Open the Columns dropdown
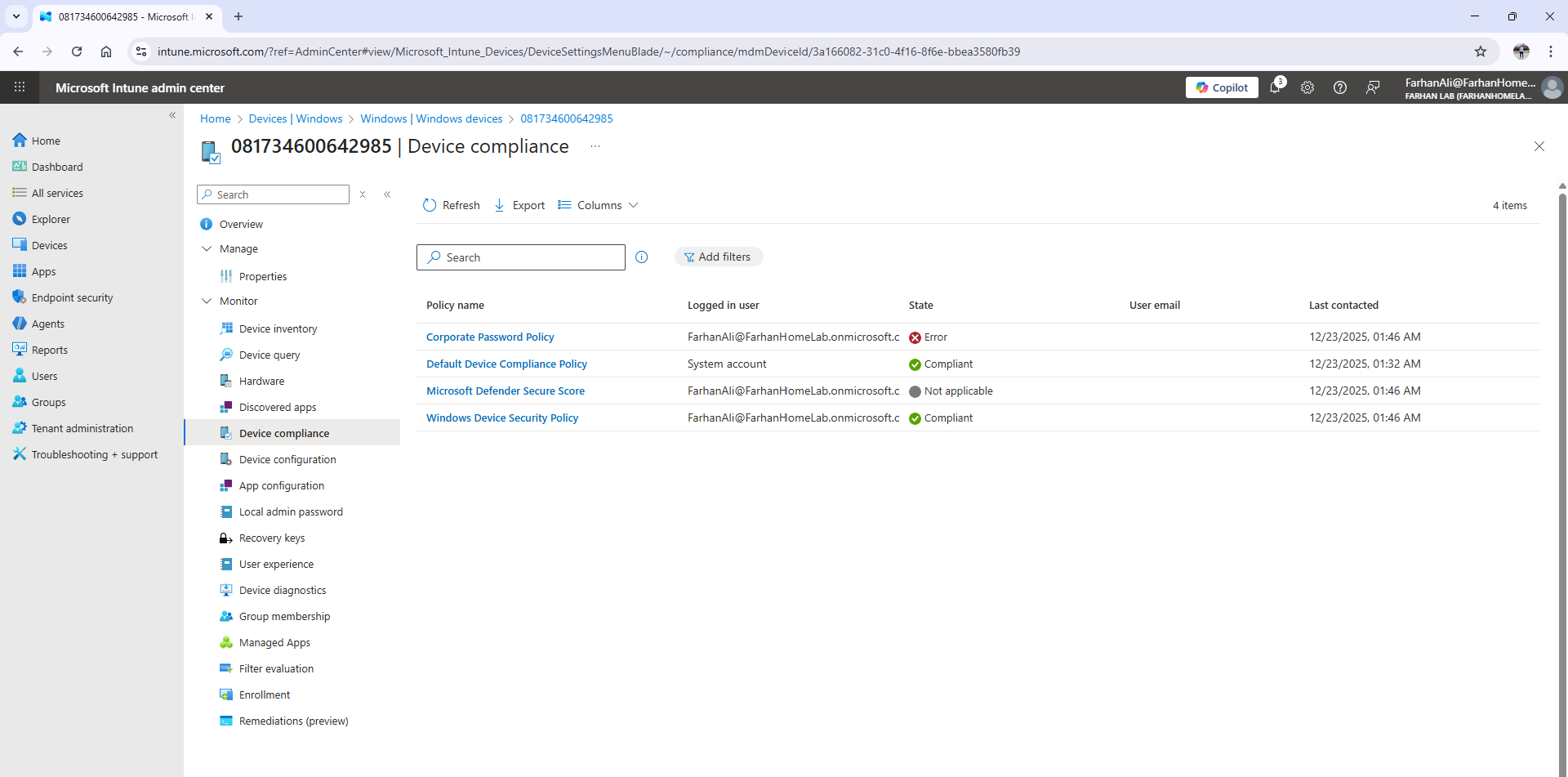Screen dimensions: 1568x777 tap(598, 205)
